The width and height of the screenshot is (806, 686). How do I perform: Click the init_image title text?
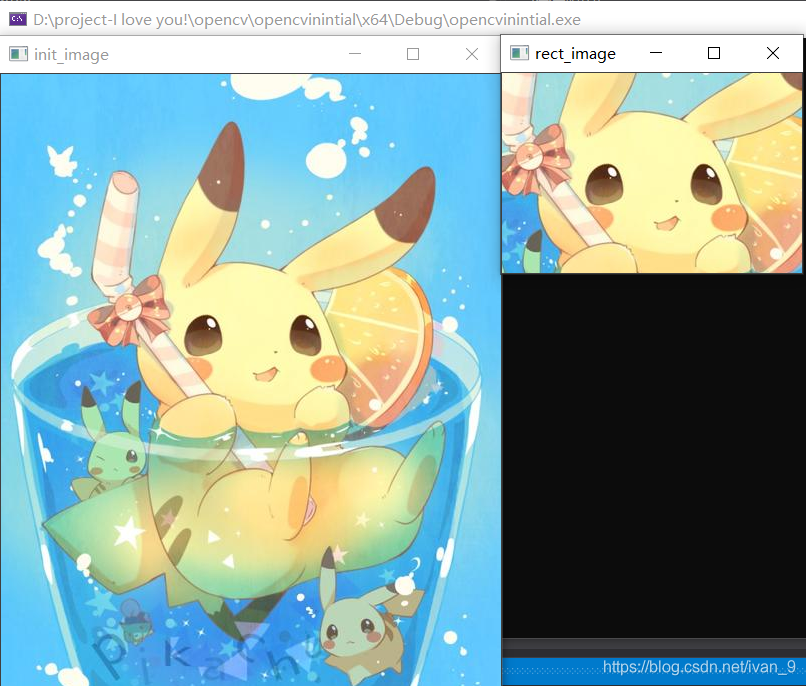tap(71, 54)
